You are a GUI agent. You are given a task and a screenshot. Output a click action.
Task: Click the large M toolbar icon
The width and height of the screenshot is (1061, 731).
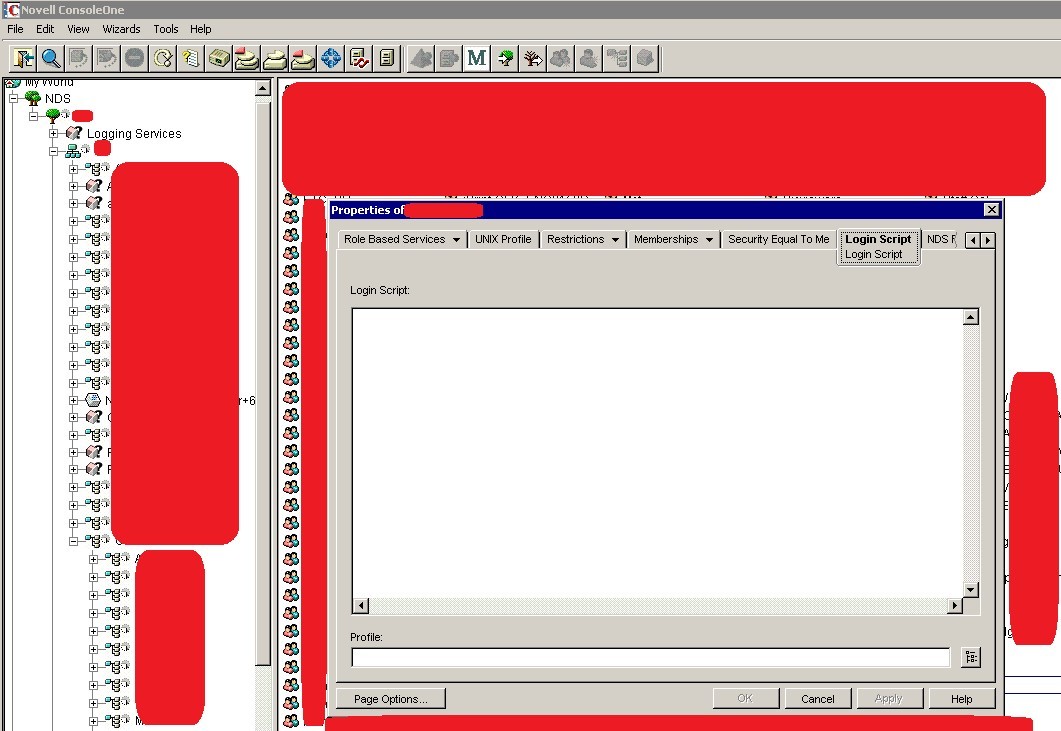click(476, 58)
